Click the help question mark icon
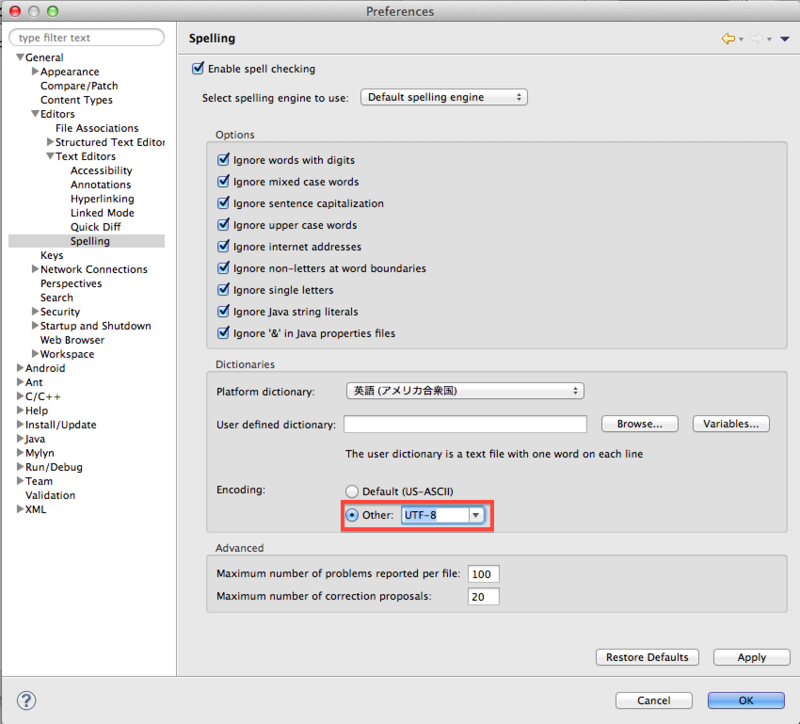The width and height of the screenshot is (800, 724). [x=27, y=700]
